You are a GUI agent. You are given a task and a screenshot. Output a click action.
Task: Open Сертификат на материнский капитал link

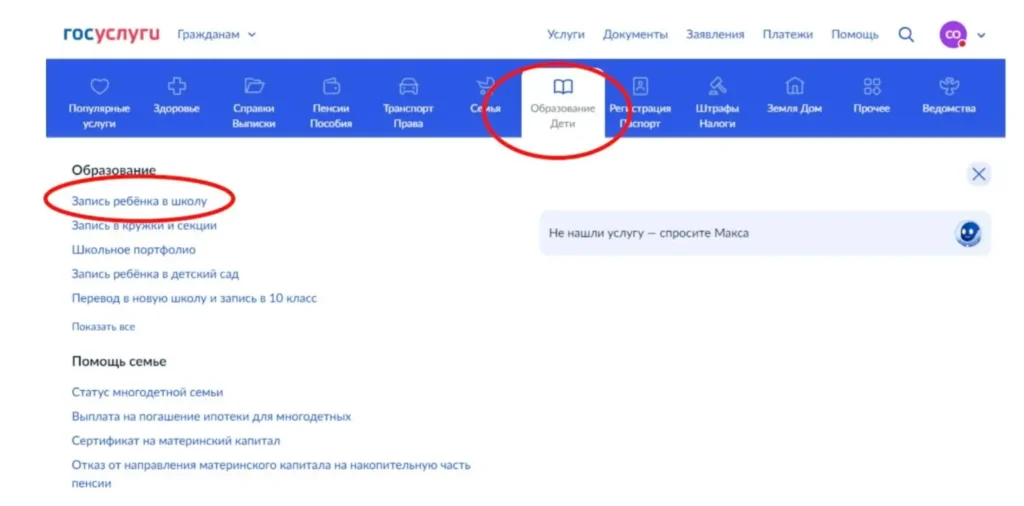176,441
